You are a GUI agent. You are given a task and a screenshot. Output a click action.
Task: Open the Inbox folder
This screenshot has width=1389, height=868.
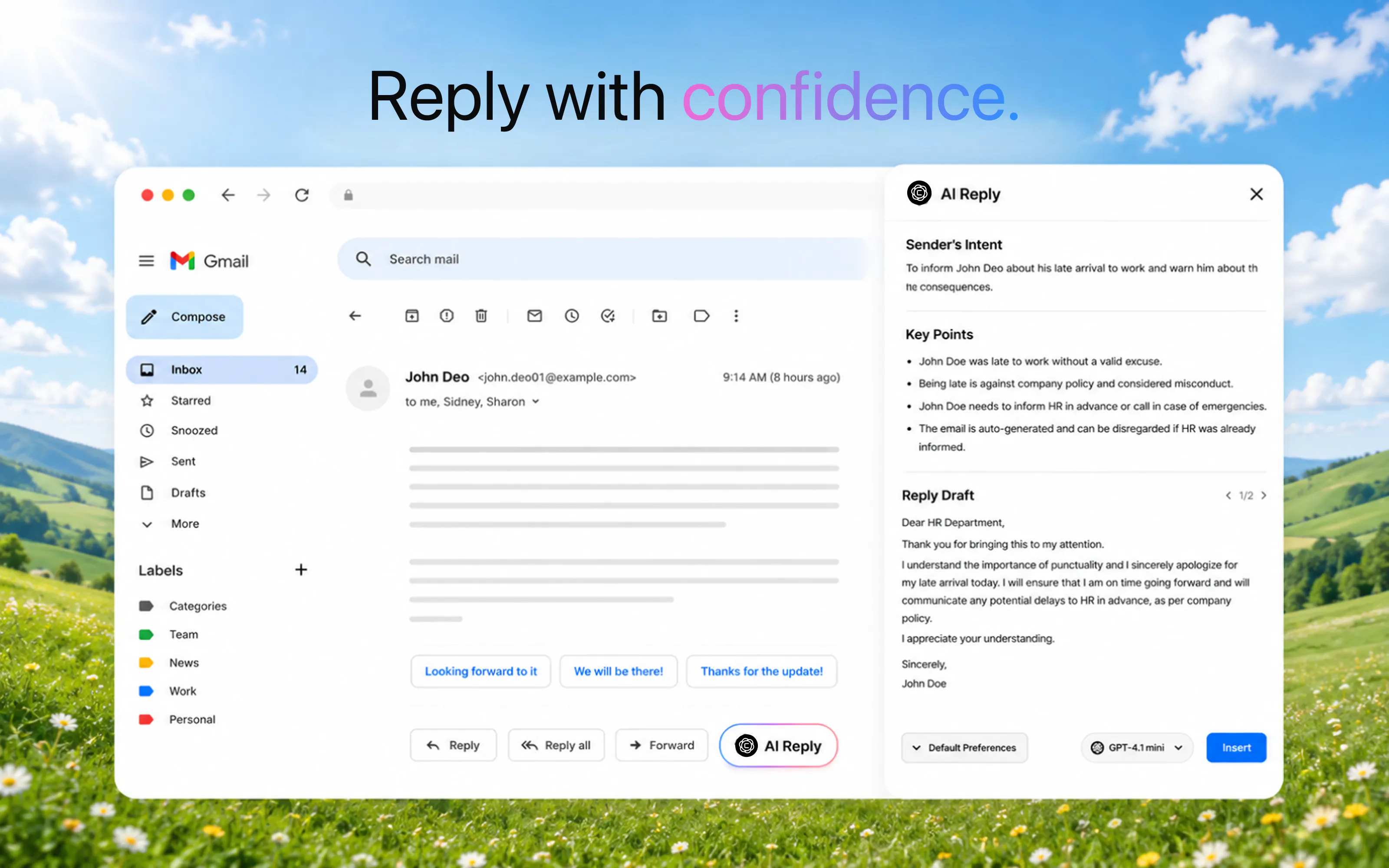pyautogui.click(x=221, y=370)
